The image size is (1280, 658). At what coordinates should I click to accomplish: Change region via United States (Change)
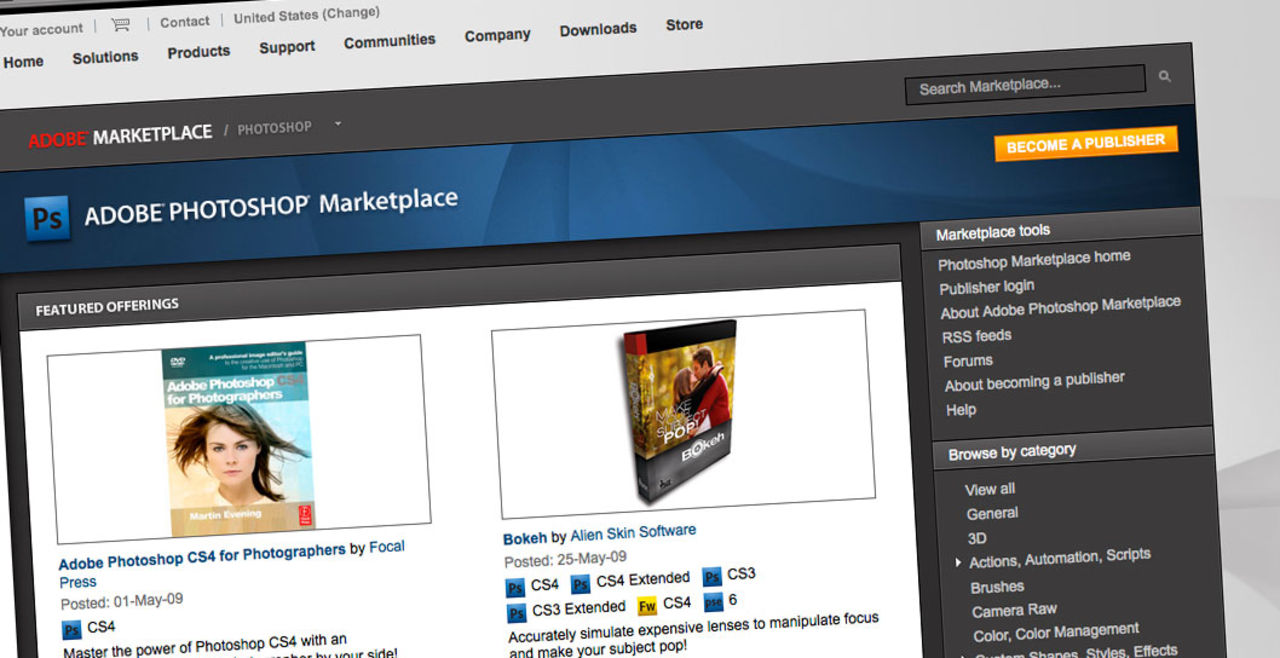coord(306,16)
